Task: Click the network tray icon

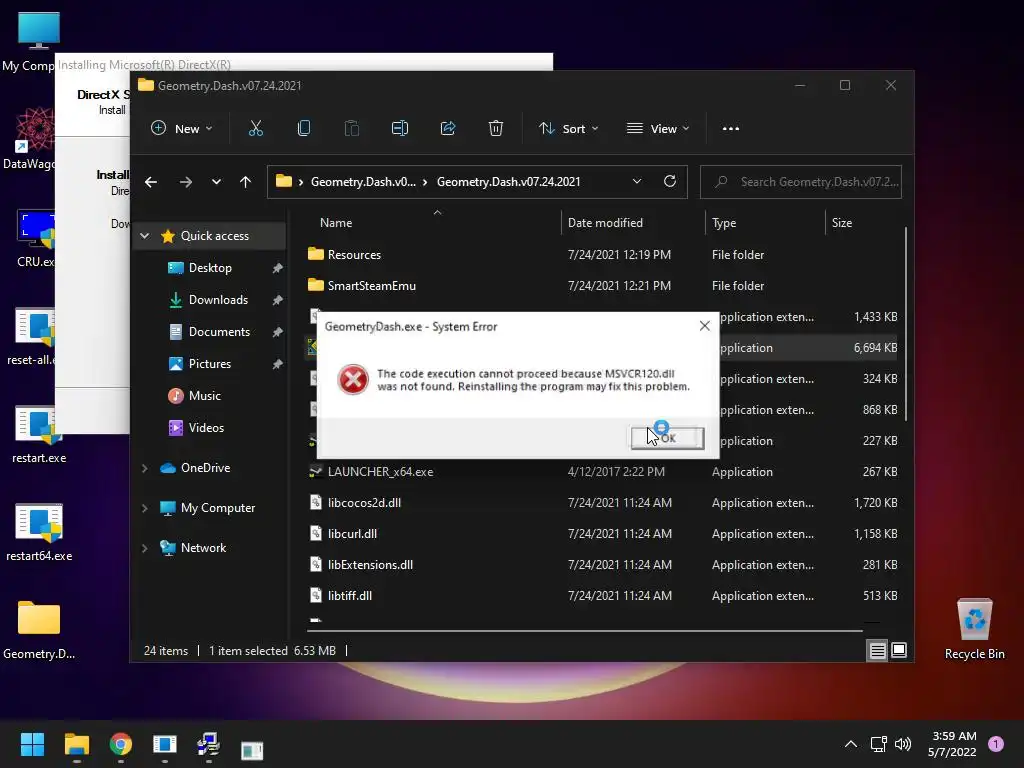Action: pos(878,744)
